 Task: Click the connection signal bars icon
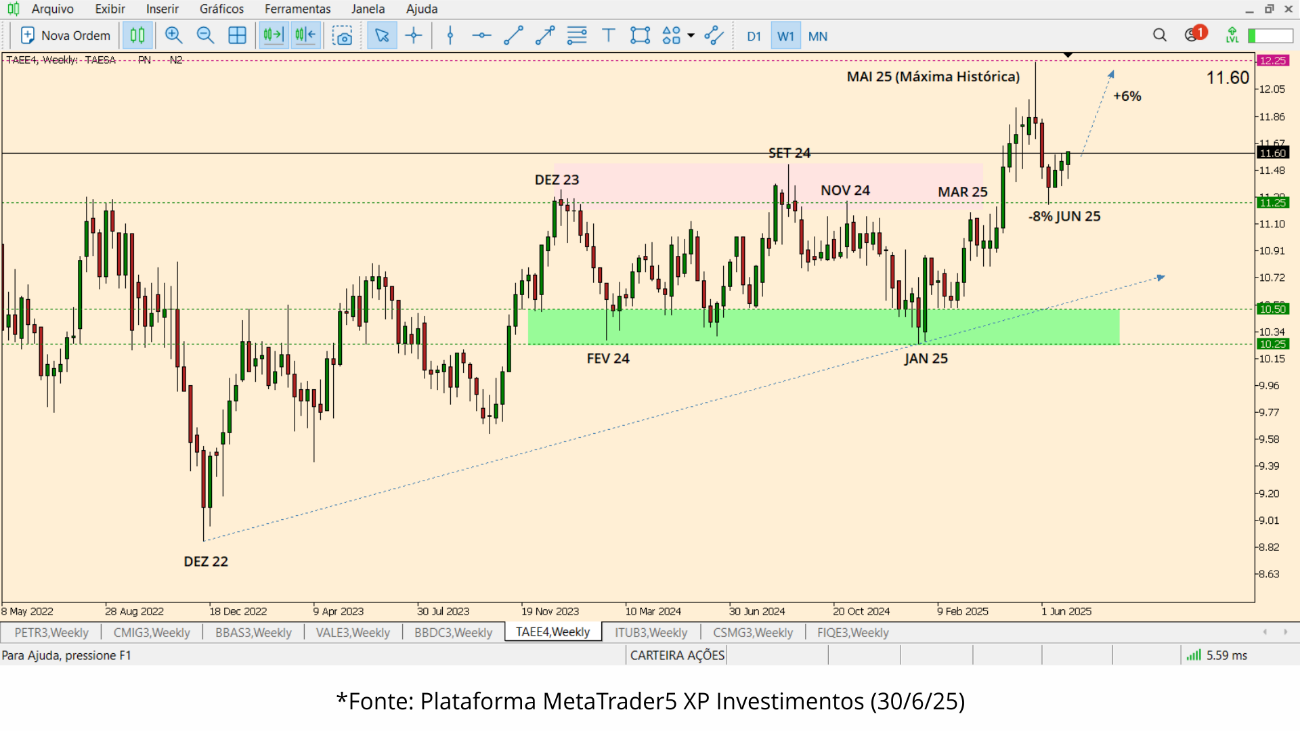[1193, 655]
